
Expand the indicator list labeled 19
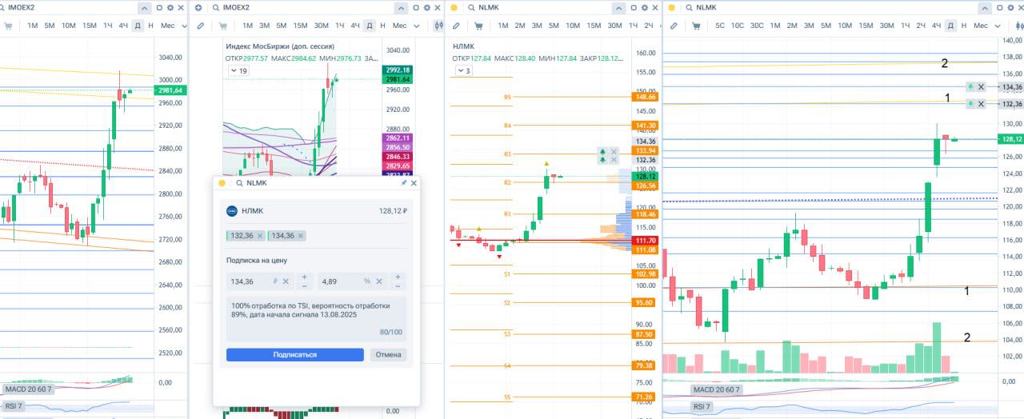239,71
